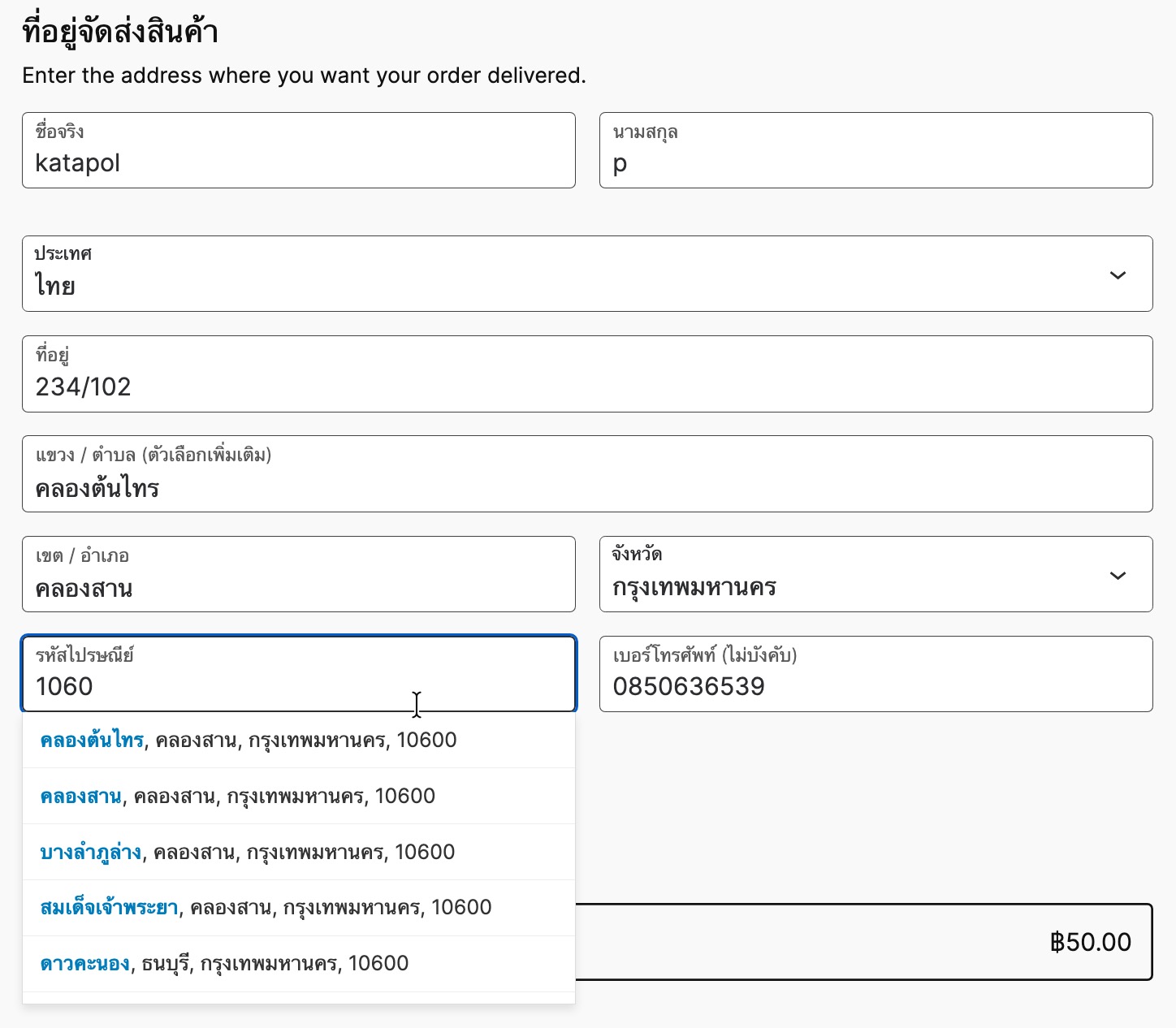The width and height of the screenshot is (1176, 1028).
Task: Click the chevron icon in the จังหวัด field
Action: pyautogui.click(x=1118, y=576)
